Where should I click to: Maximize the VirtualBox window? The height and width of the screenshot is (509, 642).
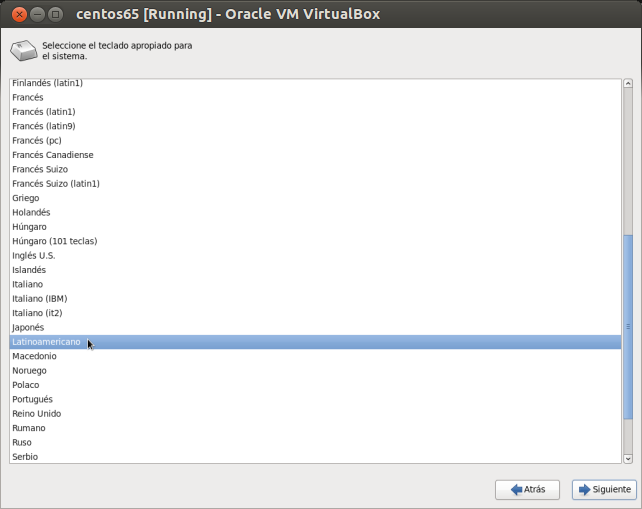(56, 14)
